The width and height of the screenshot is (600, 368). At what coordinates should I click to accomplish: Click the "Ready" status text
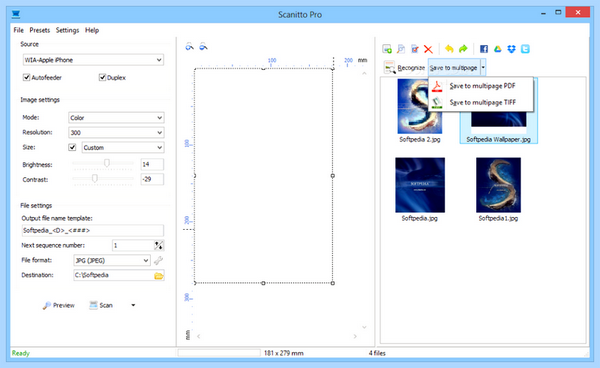tap(21, 353)
